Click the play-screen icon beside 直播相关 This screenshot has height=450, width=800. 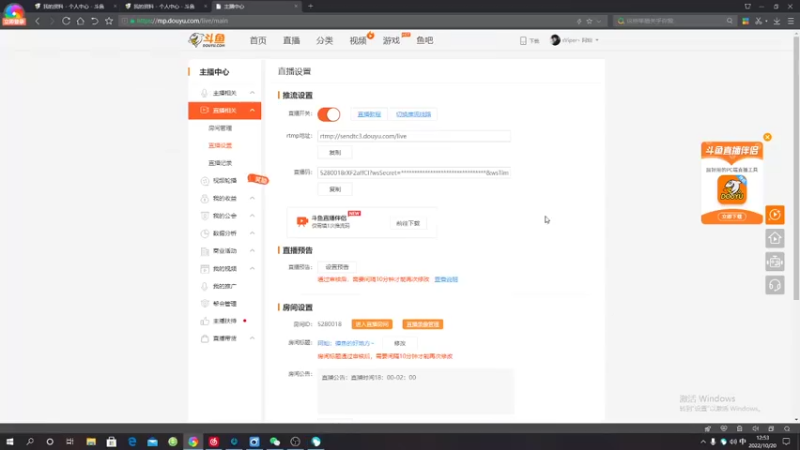pyautogui.click(x=204, y=110)
